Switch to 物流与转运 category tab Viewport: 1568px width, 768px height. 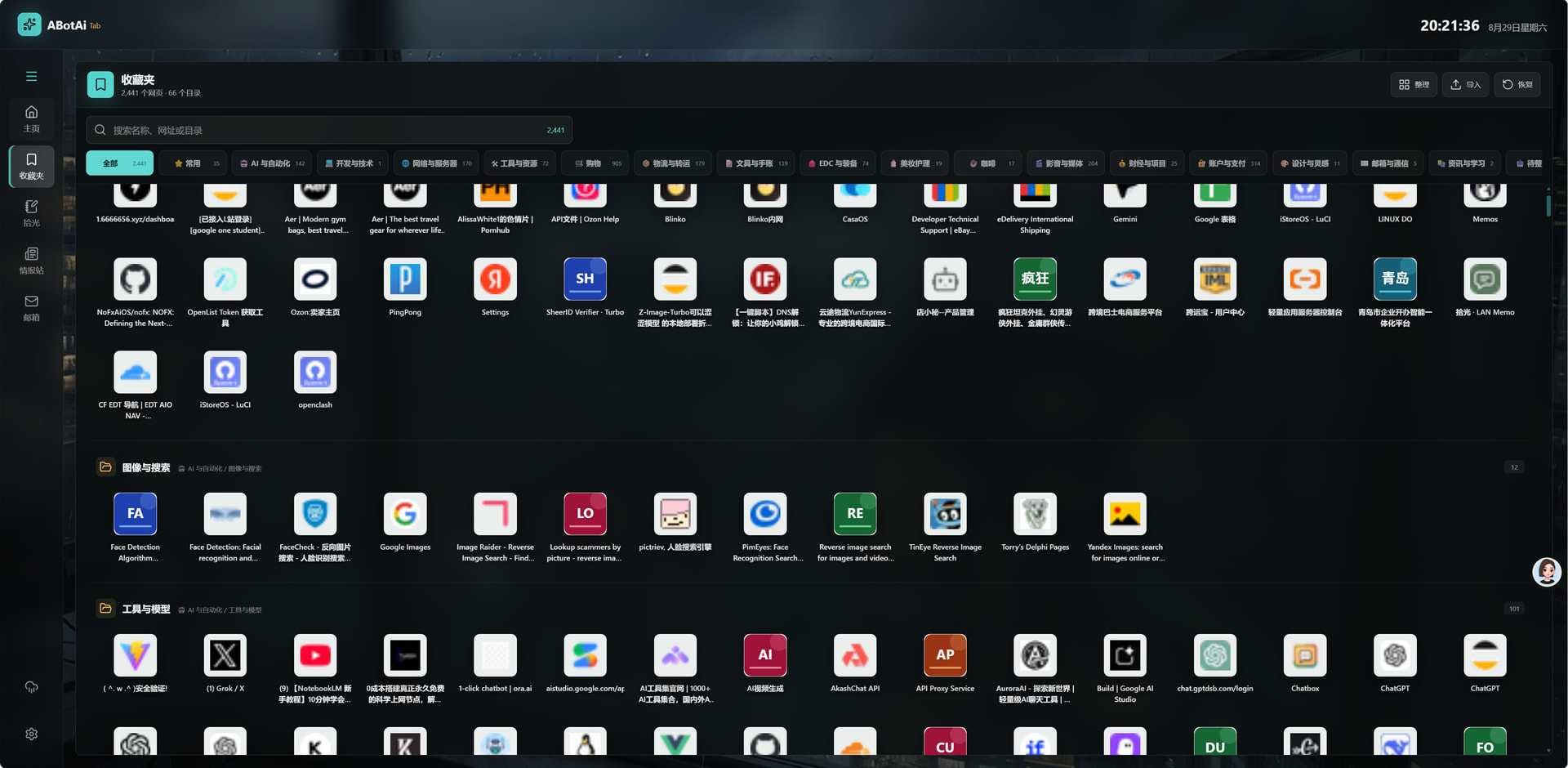(x=673, y=163)
